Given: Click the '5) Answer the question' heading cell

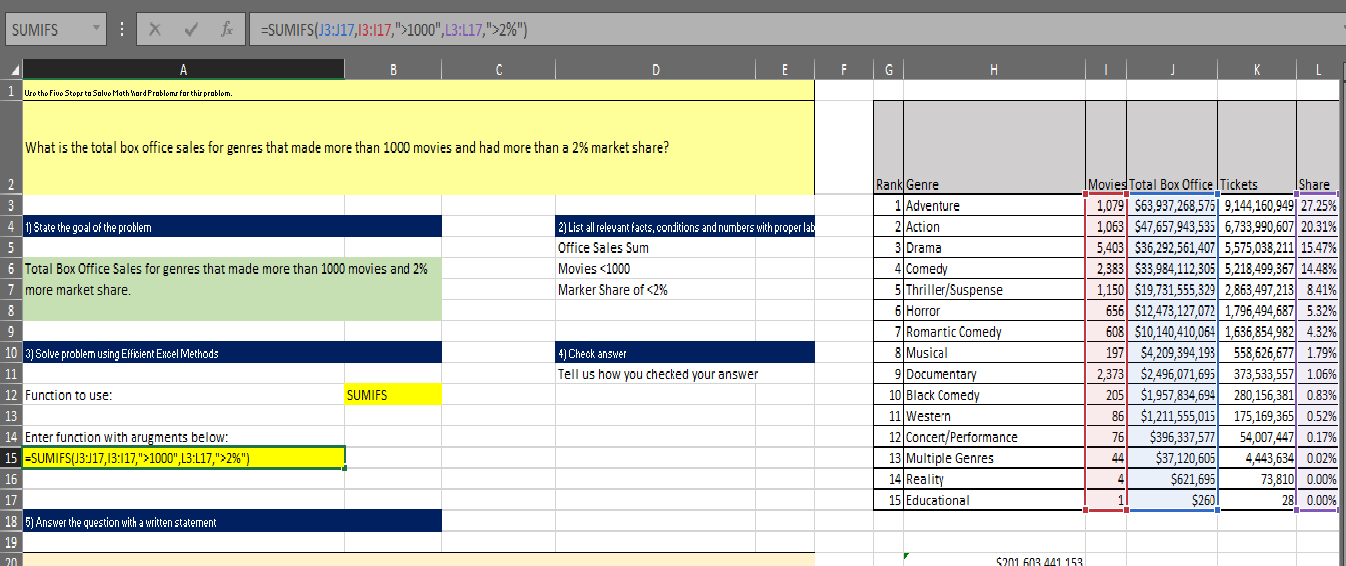Looking at the screenshot, I should [x=231, y=521].
